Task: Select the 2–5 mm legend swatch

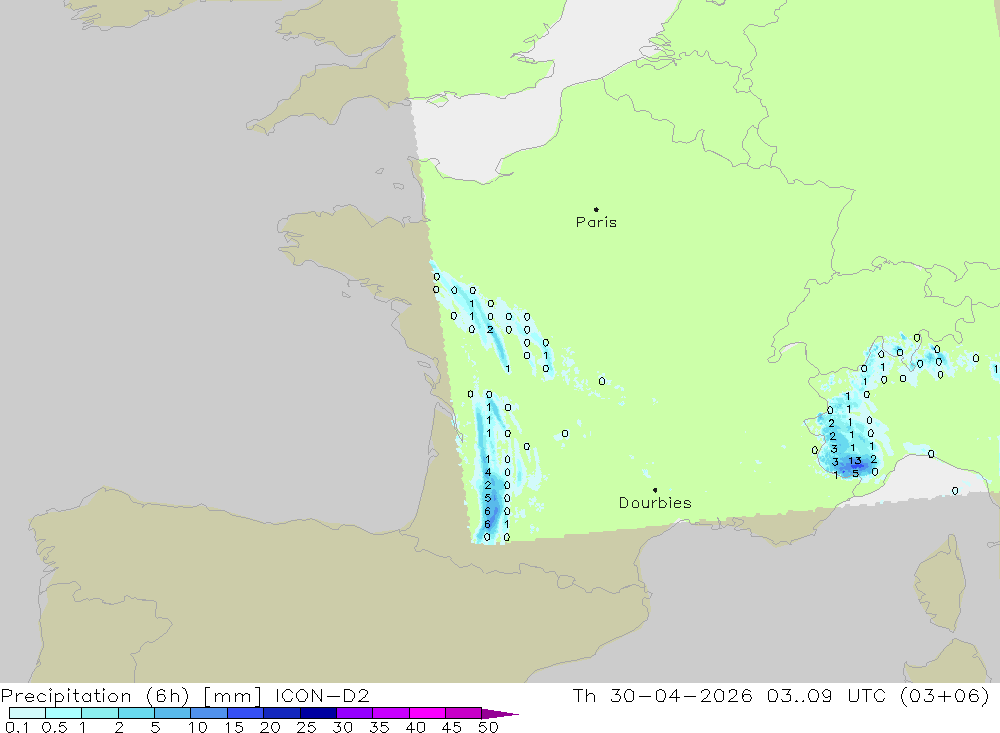Action: click(136, 713)
